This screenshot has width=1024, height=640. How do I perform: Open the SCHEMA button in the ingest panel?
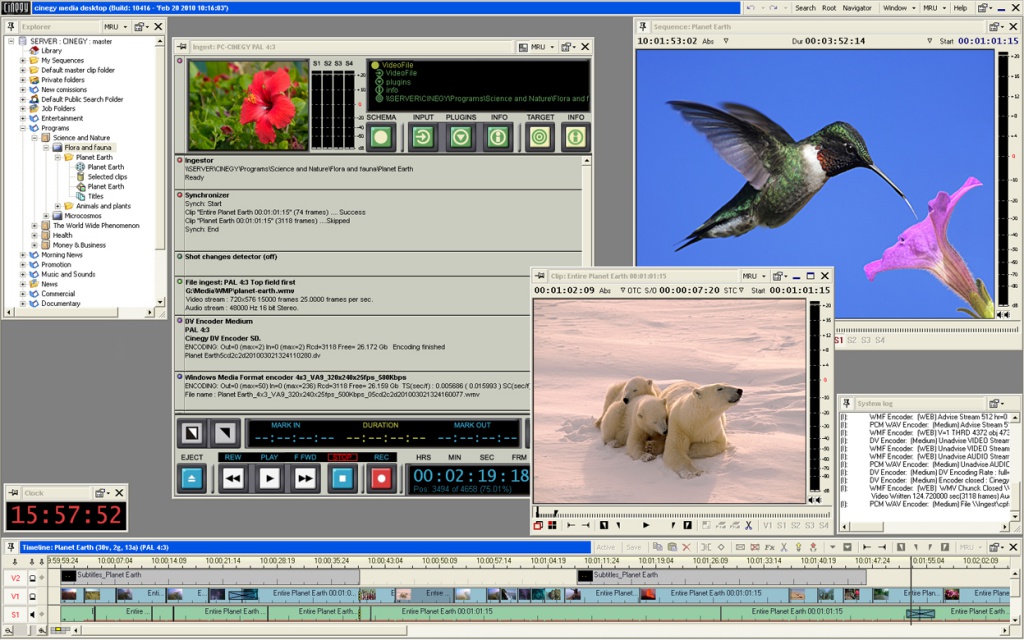coord(381,137)
